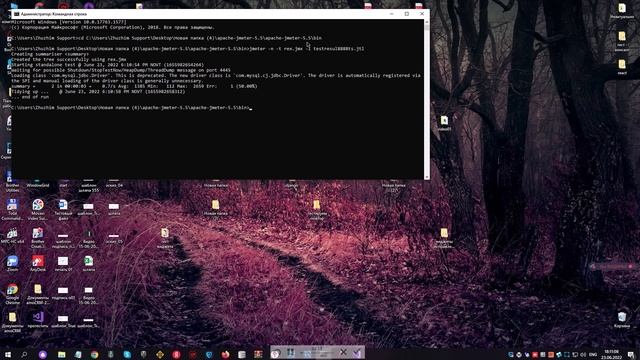Open the purple round app on the taskbar
The width and height of the screenshot is (640, 360).
43,354
